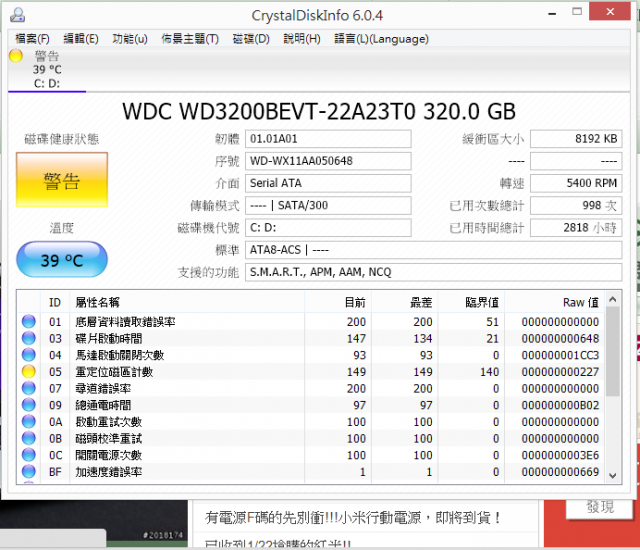Screen dimensions: 640x550
Task: Click the features field S.M.A.R.T., APM, AAM, NCQ
Action: 433,272
